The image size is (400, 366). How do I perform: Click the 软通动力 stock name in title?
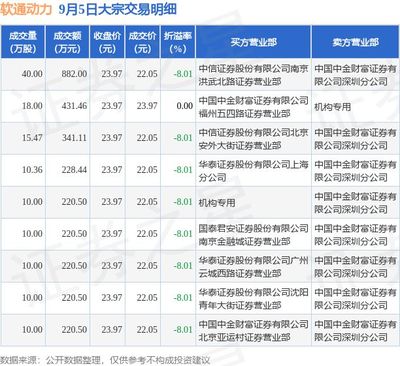26,9
